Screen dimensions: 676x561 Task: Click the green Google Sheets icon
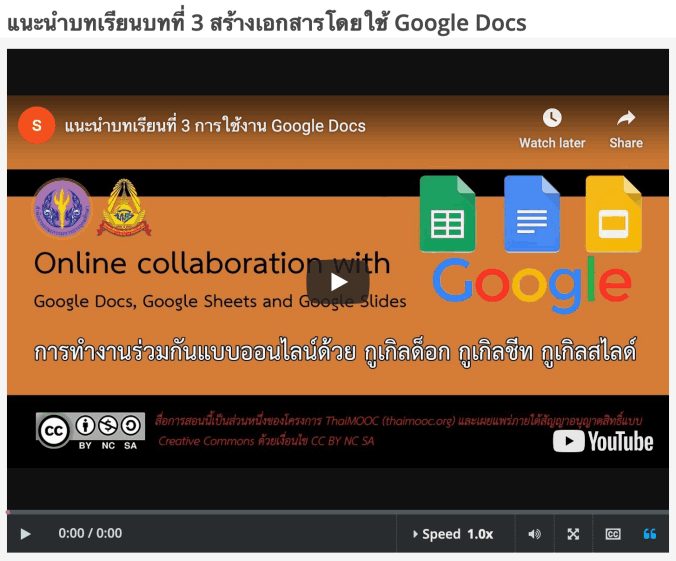pos(448,213)
